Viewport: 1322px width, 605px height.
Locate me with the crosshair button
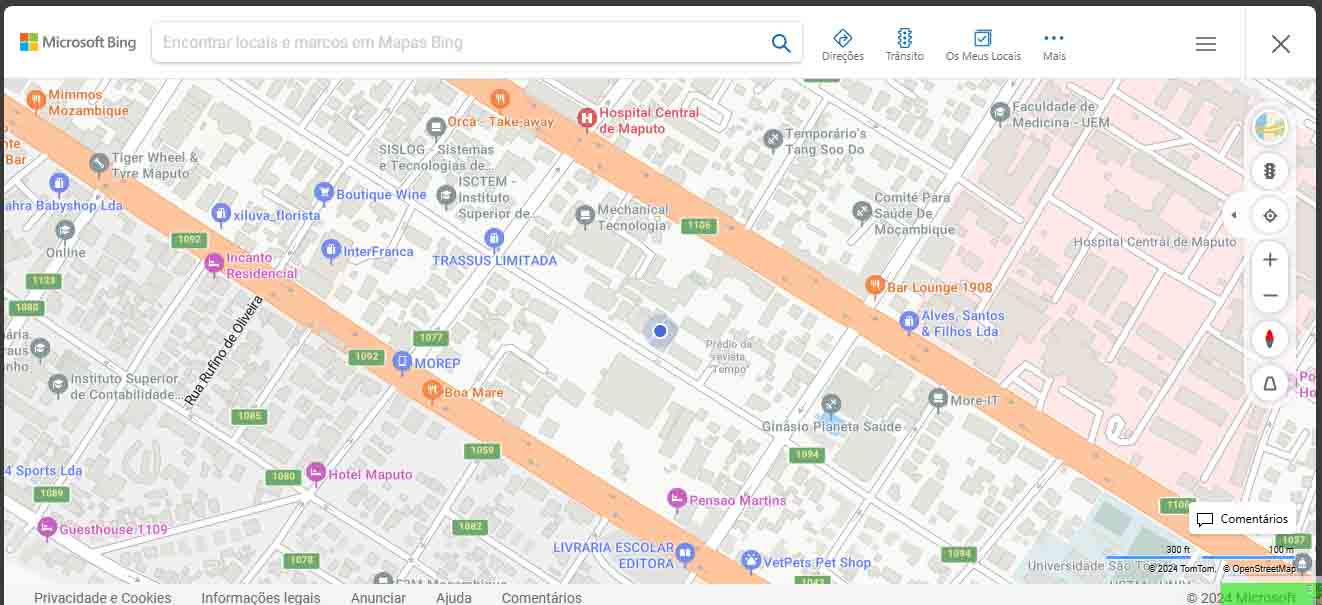(1270, 216)
